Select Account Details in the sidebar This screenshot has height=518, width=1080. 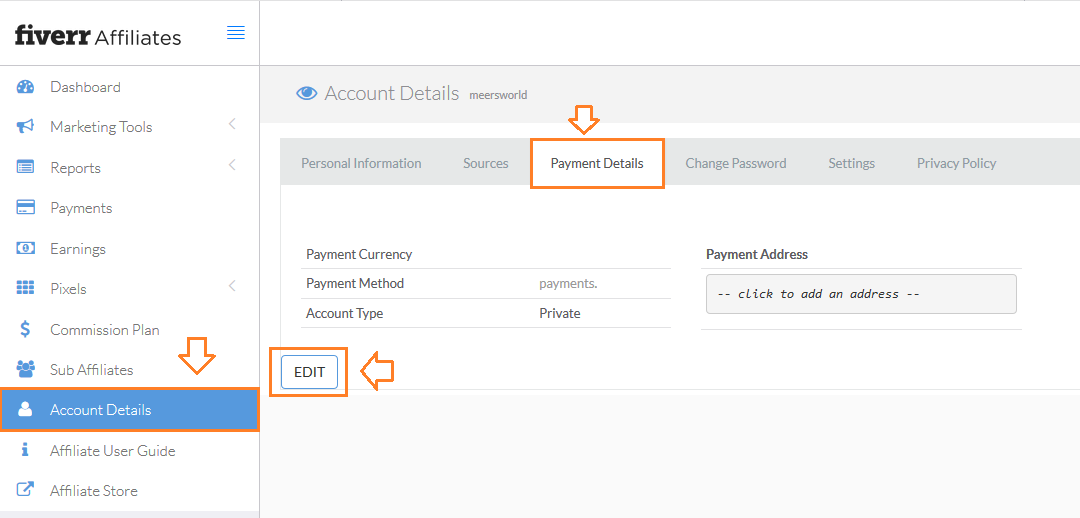coord(129,410)
